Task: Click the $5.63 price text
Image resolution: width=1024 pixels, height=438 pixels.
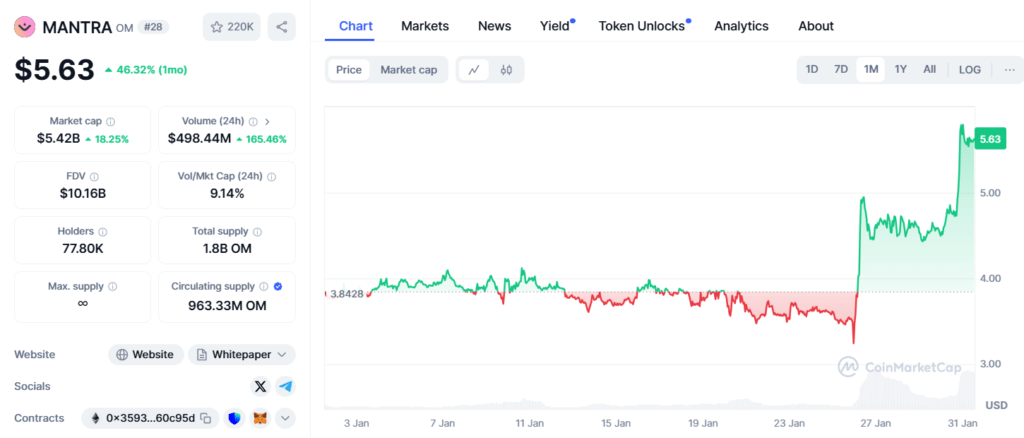Action: click(x=55, y=70)
